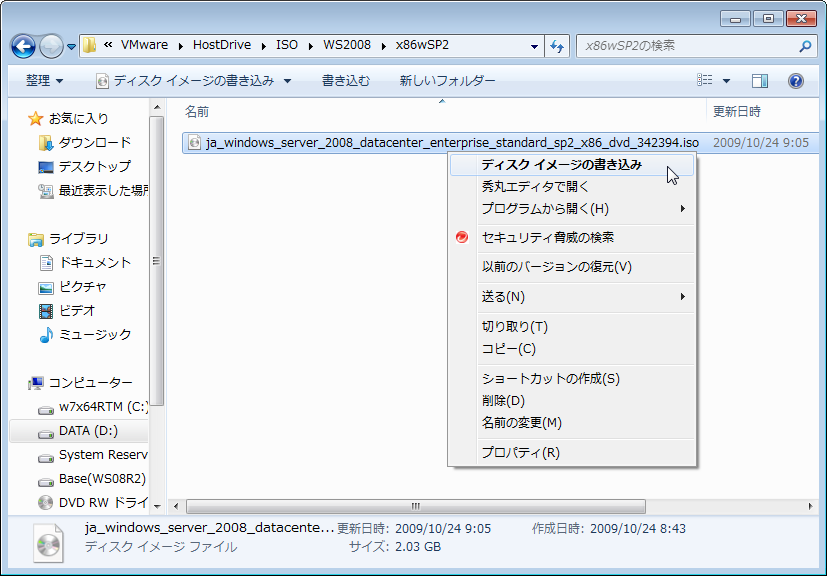Click the navigation pane scroll up arrow

click(157, 108)
